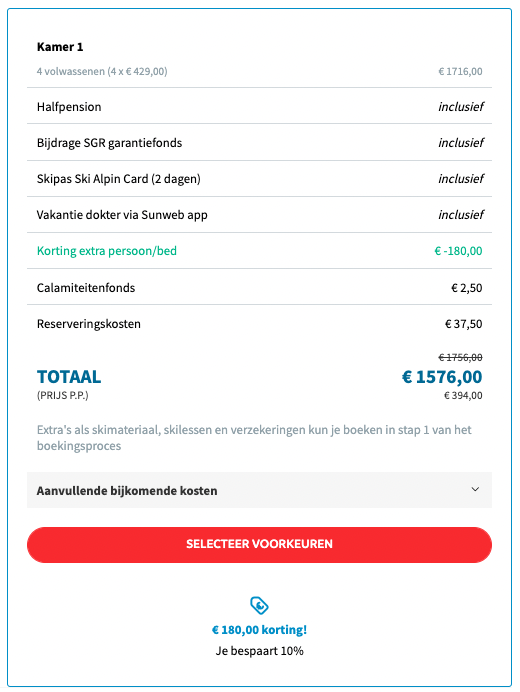Click the green Korting extra persoon/bed label

pos(106,251)
